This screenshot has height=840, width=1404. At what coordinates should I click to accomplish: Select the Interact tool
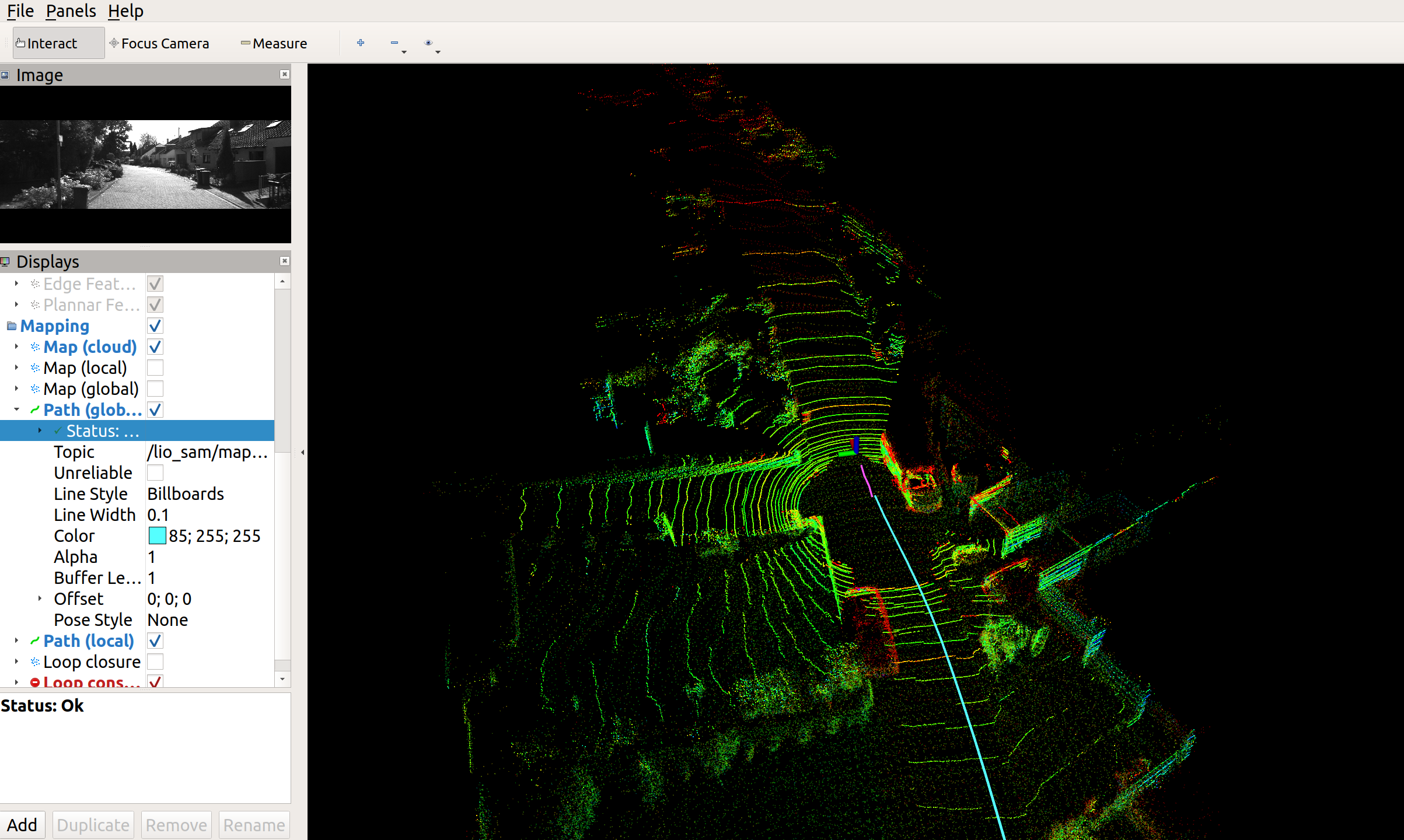[x=58, y=43]
